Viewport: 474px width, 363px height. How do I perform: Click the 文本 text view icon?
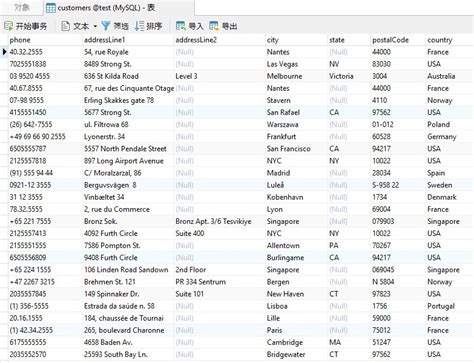[66, 26]
